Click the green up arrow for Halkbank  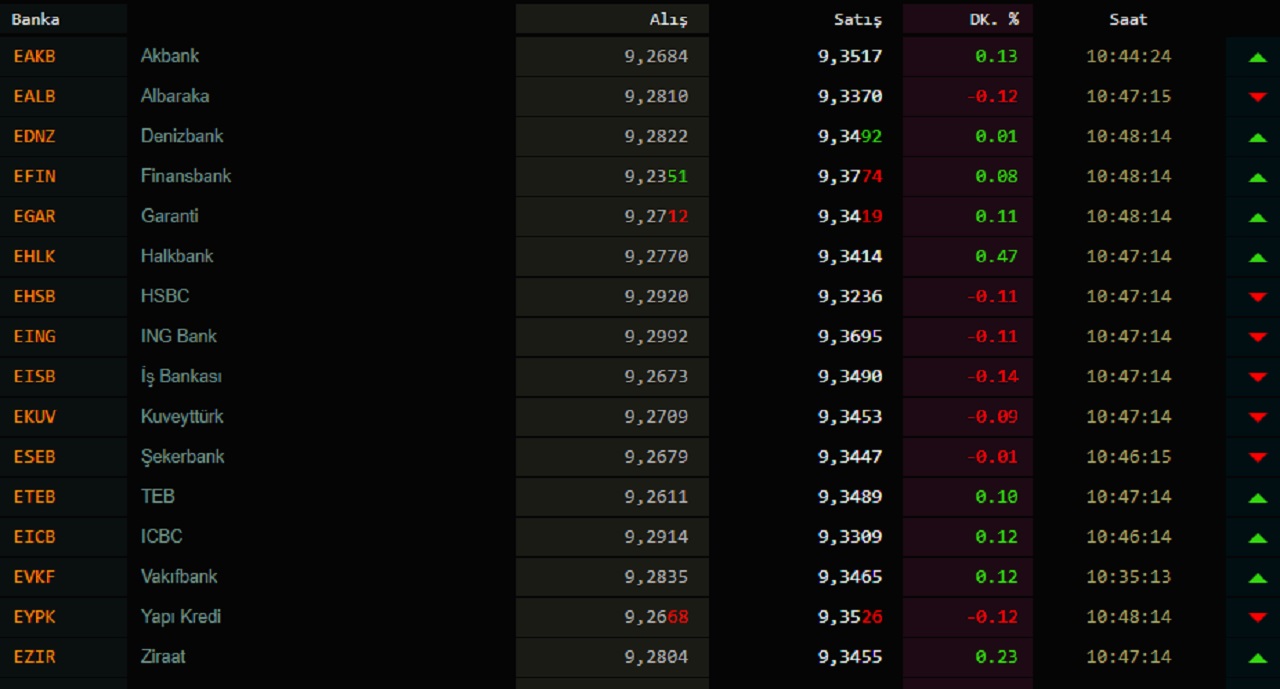(x=1257, y=257)
